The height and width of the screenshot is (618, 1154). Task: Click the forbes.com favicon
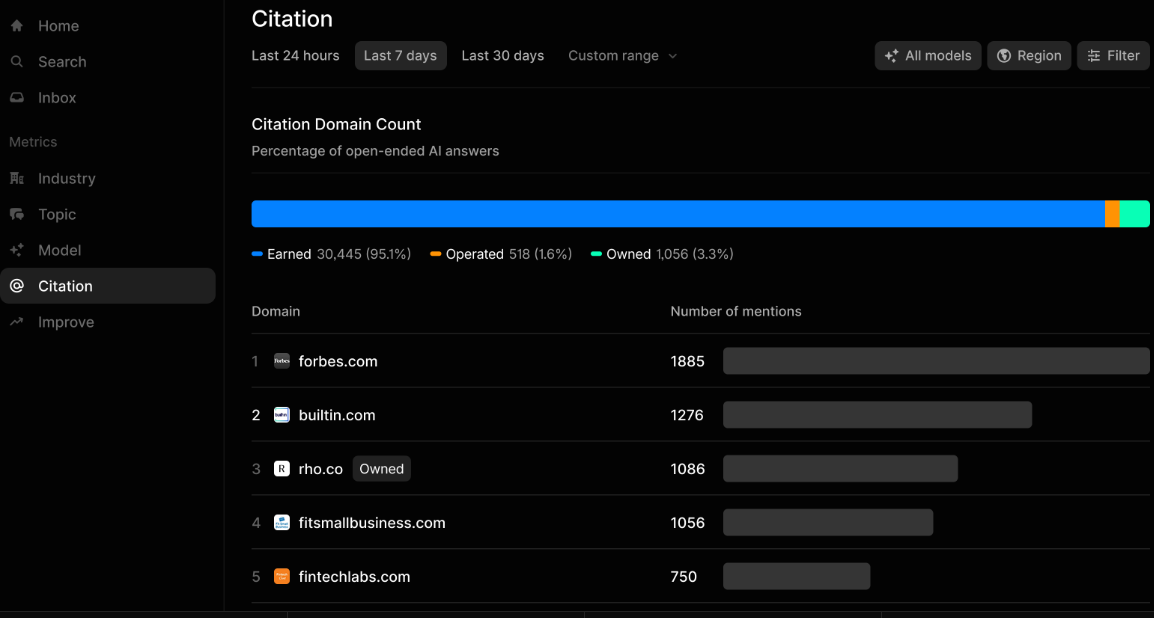(281, 361)
